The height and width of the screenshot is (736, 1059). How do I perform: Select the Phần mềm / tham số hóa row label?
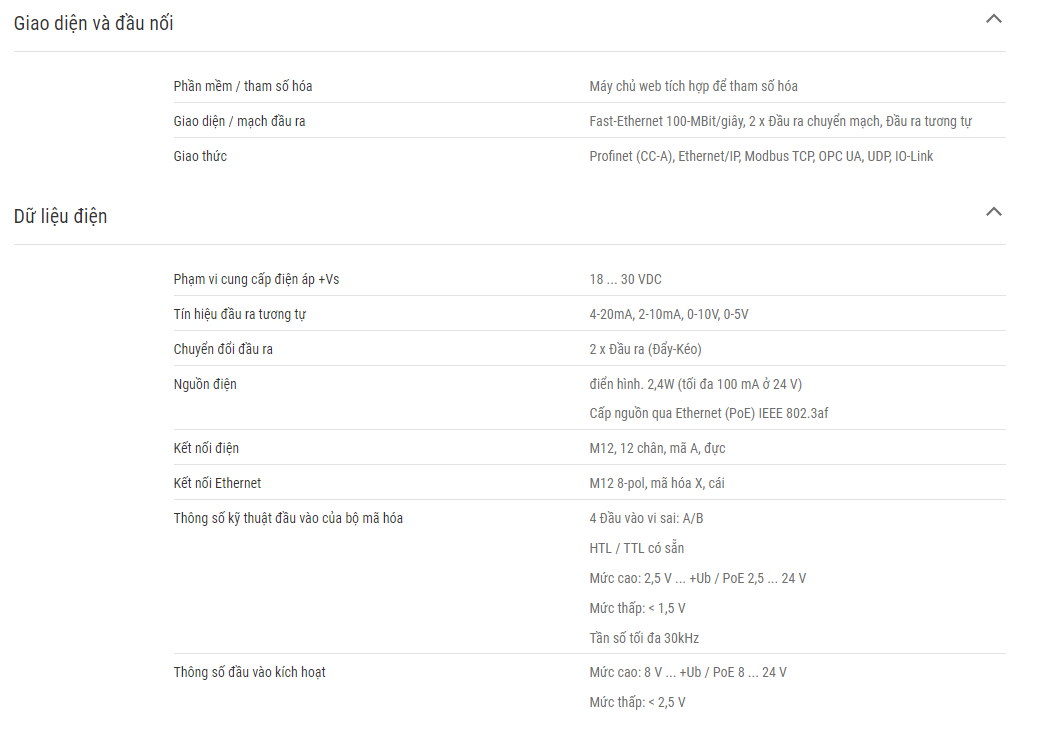pyautogui.click(x=242, y=86)
